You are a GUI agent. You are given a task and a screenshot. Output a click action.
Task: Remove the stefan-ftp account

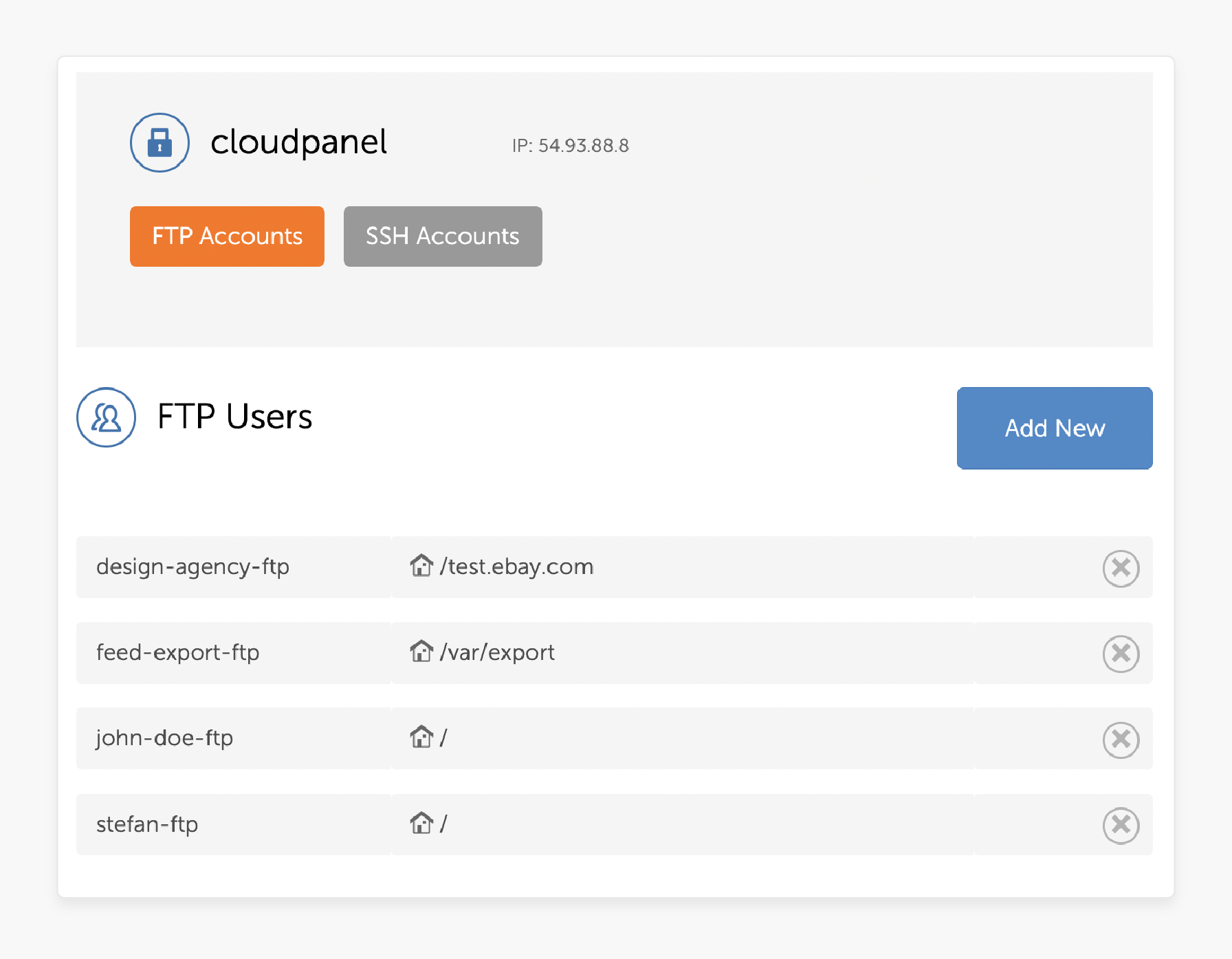point(1121,825)
